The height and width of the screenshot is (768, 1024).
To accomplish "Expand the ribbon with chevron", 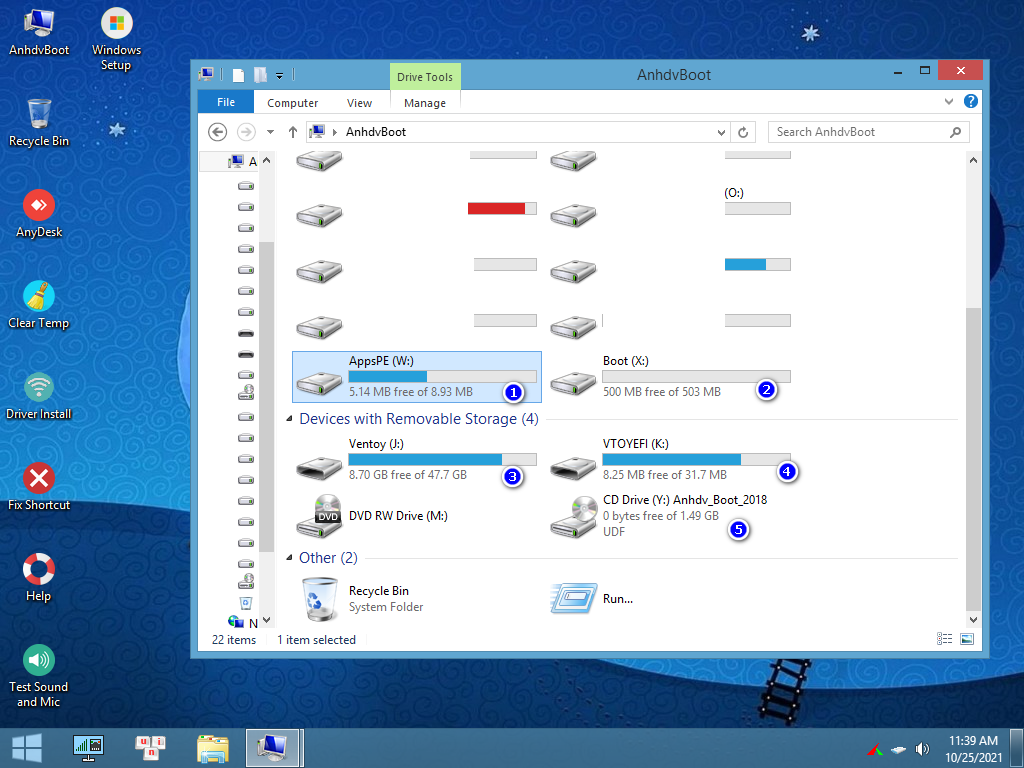I will pos(949,101).
